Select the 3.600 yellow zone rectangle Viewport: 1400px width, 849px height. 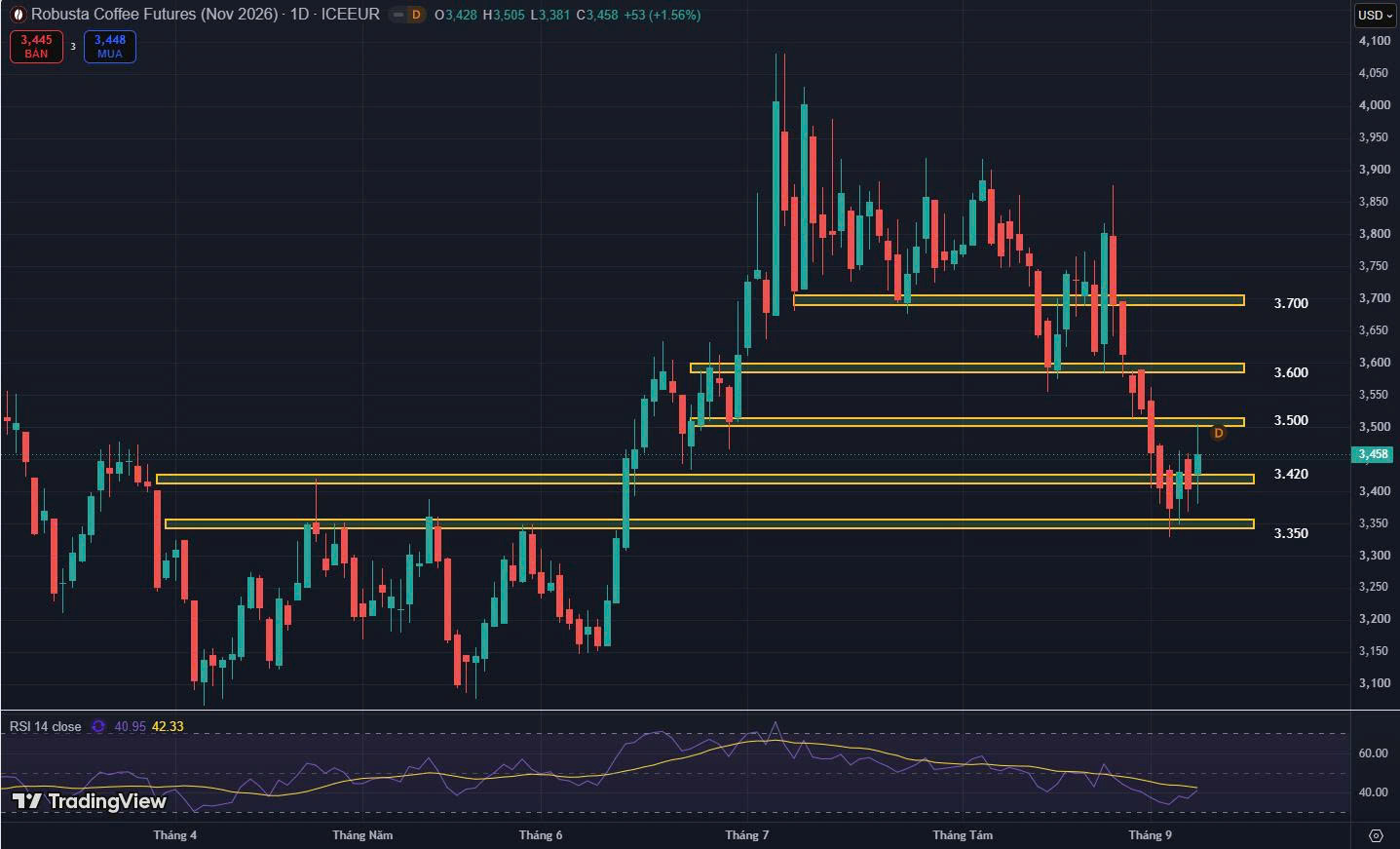coord(967,367)
